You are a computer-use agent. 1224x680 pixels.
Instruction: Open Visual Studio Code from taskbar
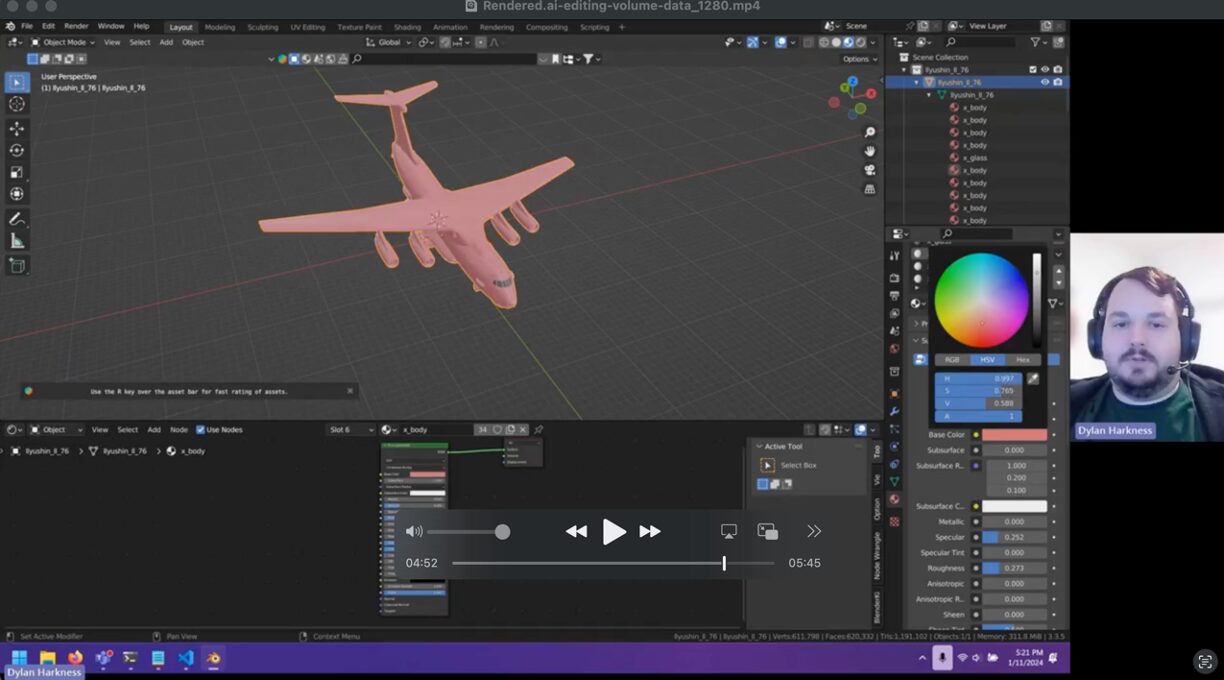tap(186, 658)
